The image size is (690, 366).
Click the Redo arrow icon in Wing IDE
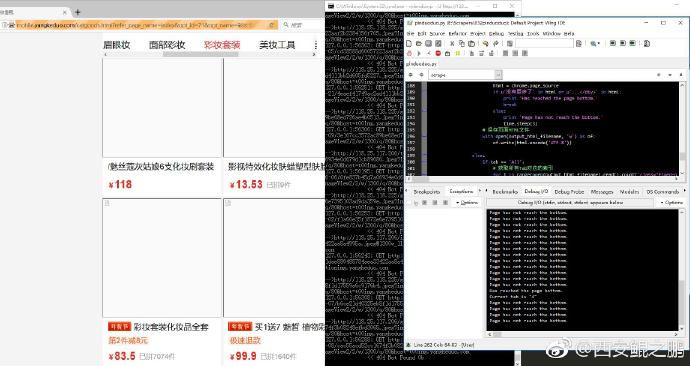click(x=495, y=44)
